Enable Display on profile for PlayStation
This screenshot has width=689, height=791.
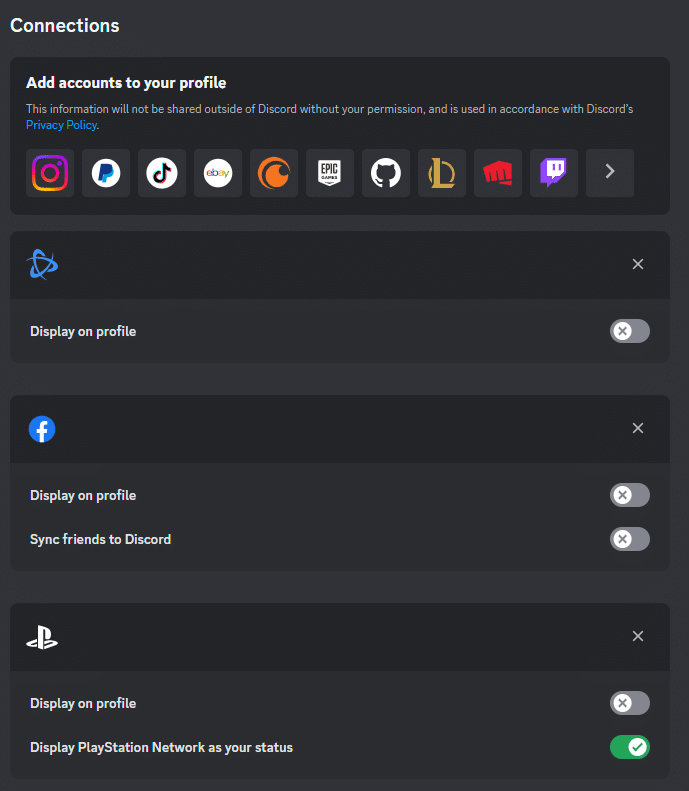[x=629, y=703]
